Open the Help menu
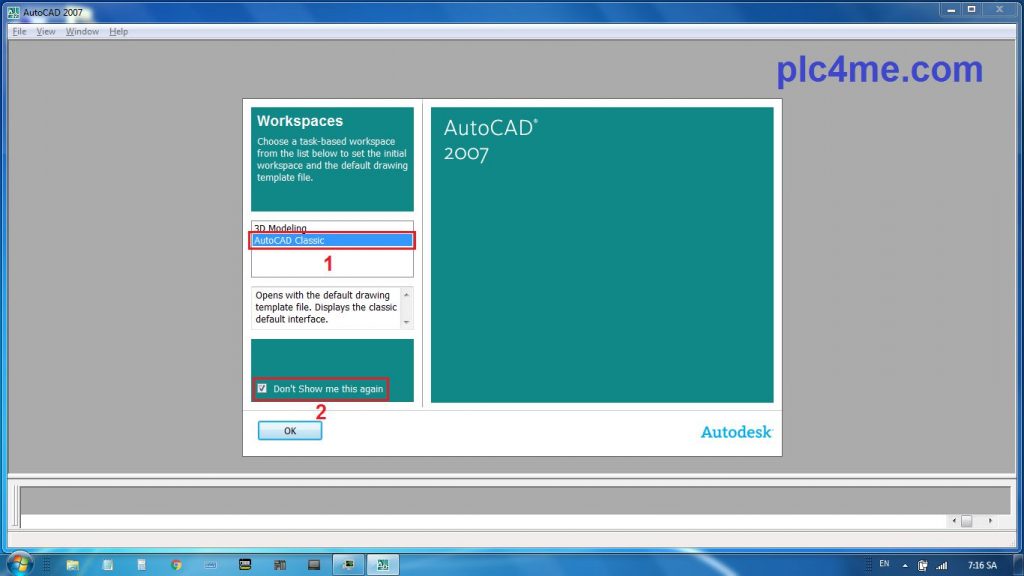The height and width of the screenshot is (576, 1024). point(119,32)
